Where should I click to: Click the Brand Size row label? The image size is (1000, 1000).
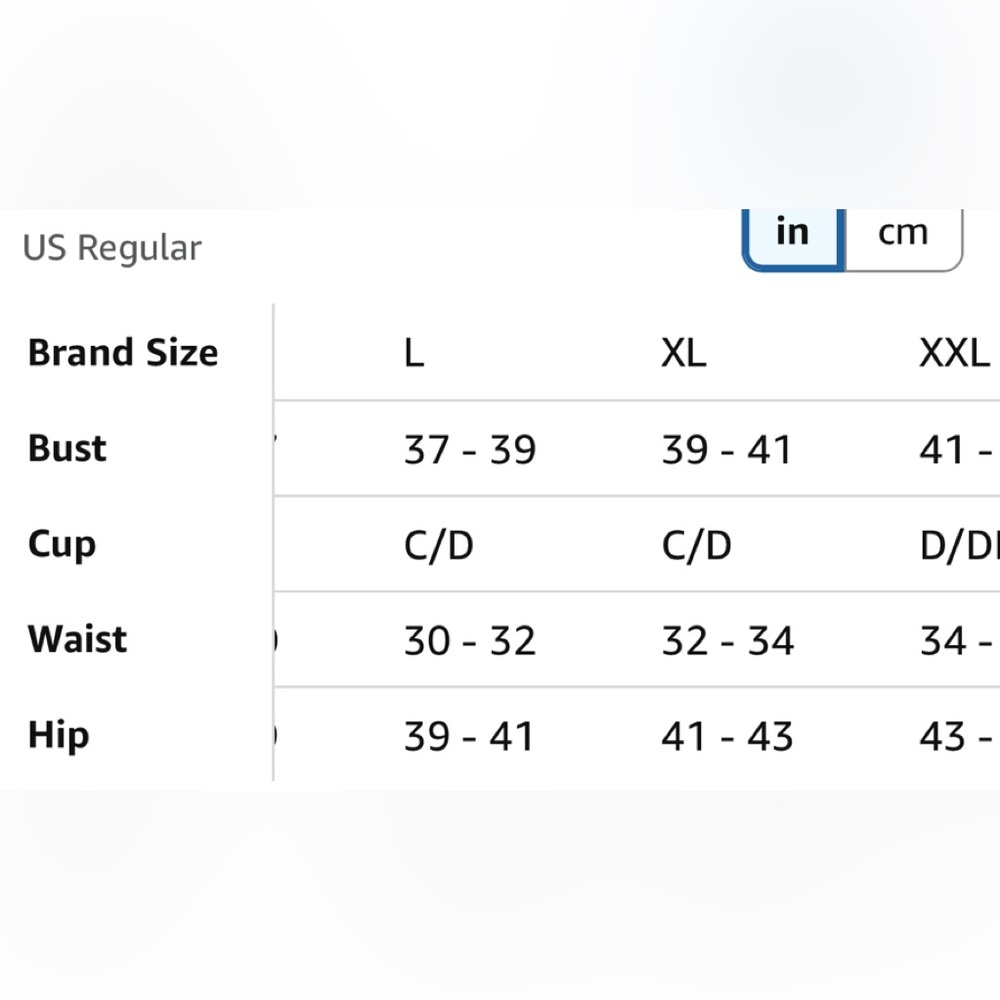123,352
